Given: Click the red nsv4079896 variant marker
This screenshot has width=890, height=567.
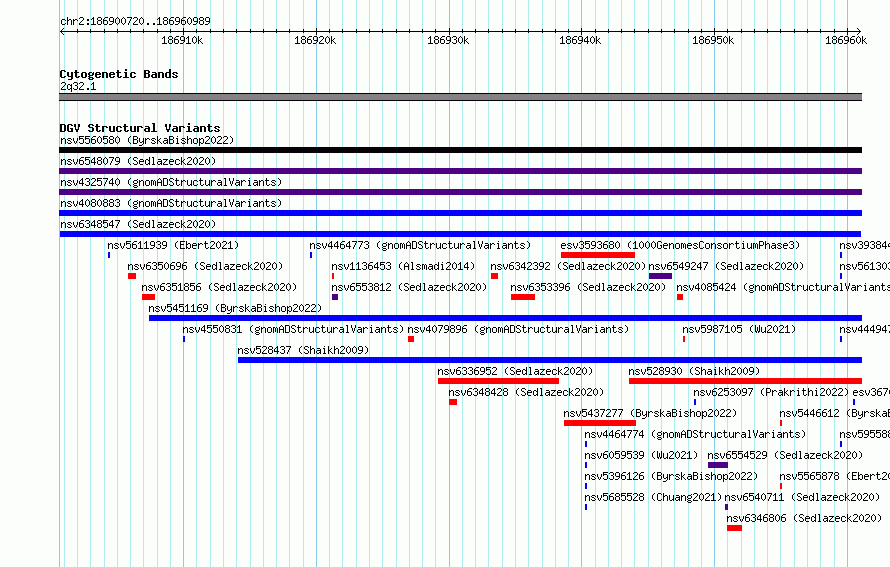Looking at the screenshot, I should coord(411,339).
